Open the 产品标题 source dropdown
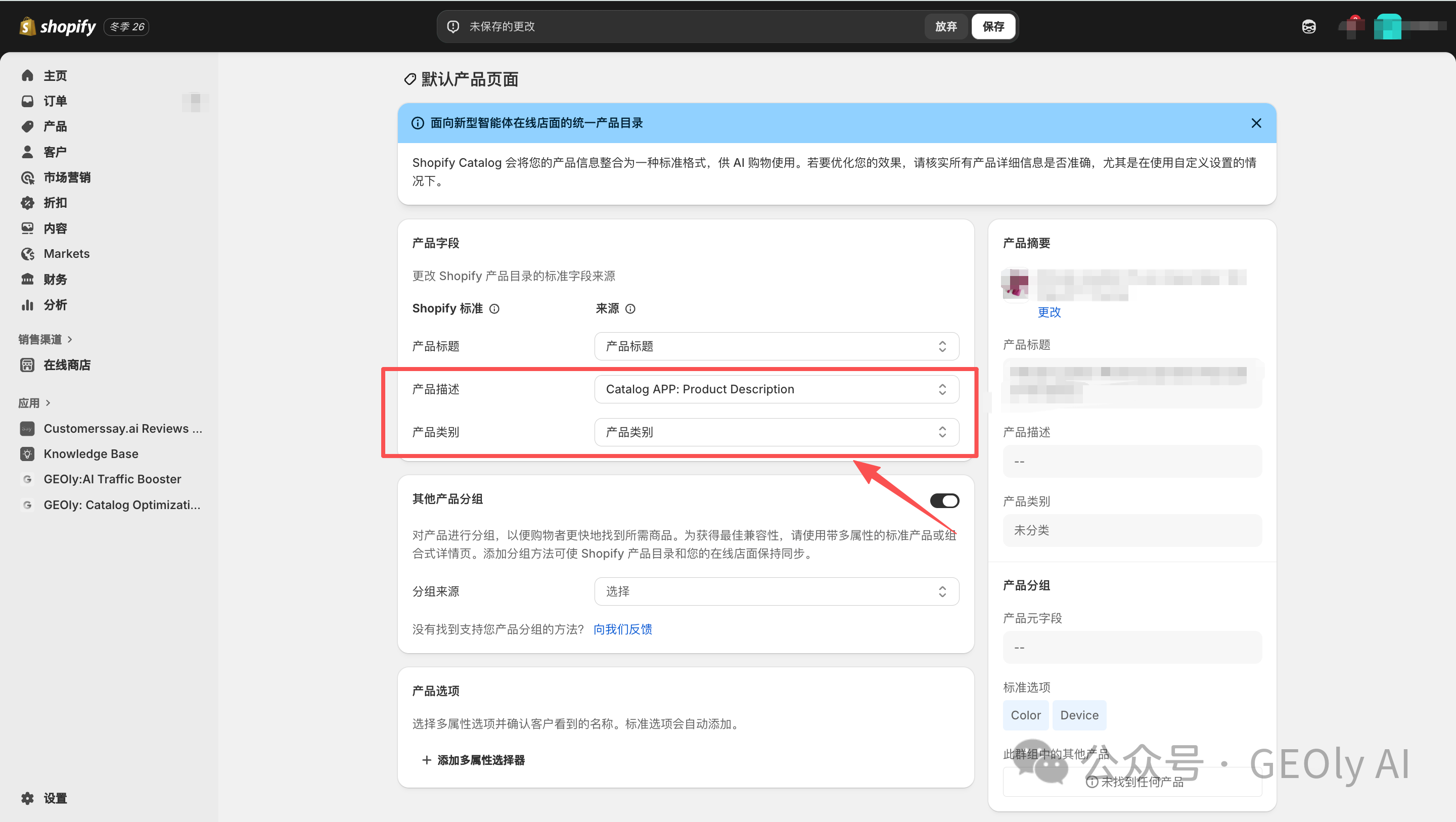 click(x=777, y=347)
